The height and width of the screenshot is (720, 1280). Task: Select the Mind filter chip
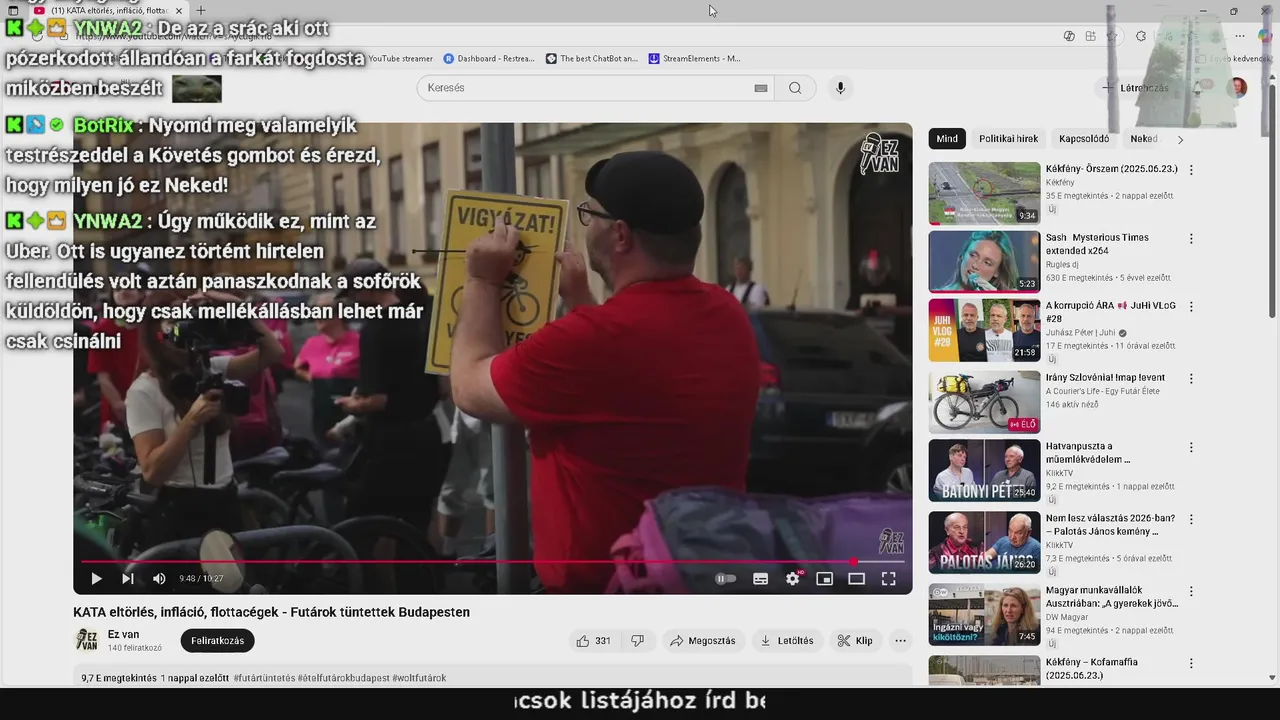click(x=947, y=139)
